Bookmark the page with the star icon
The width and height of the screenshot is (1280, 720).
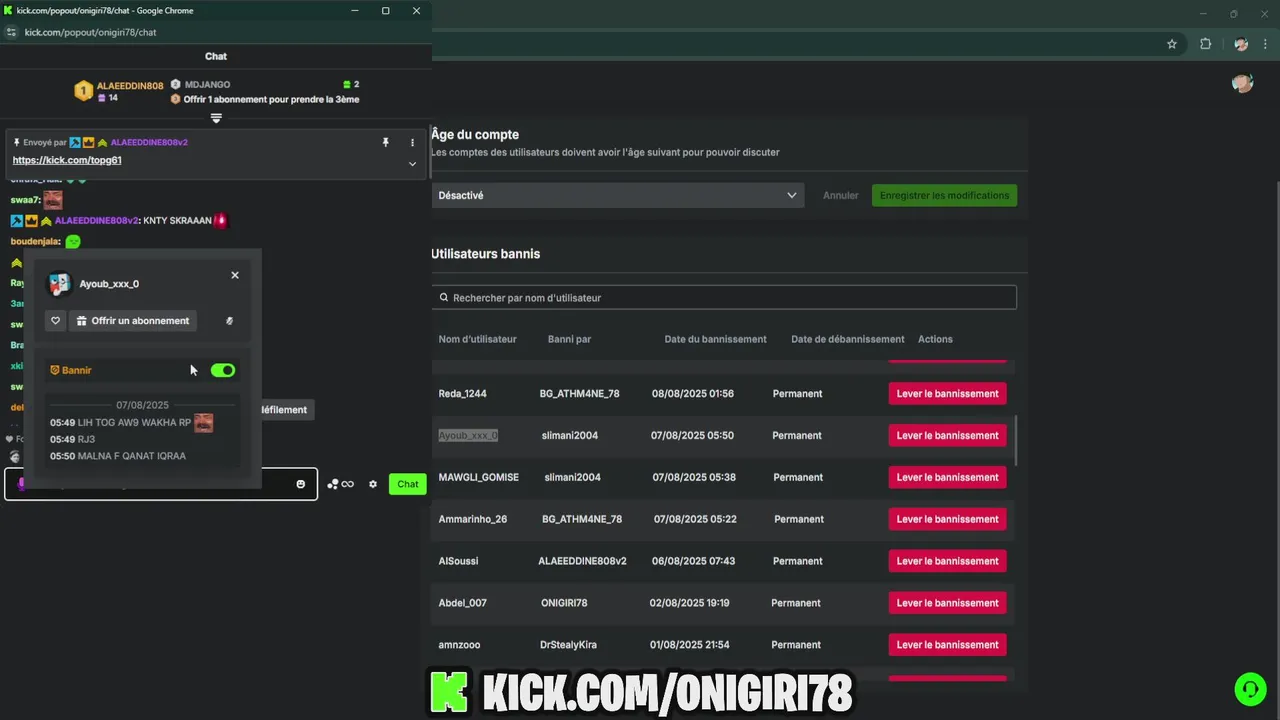pos(1172,44)
